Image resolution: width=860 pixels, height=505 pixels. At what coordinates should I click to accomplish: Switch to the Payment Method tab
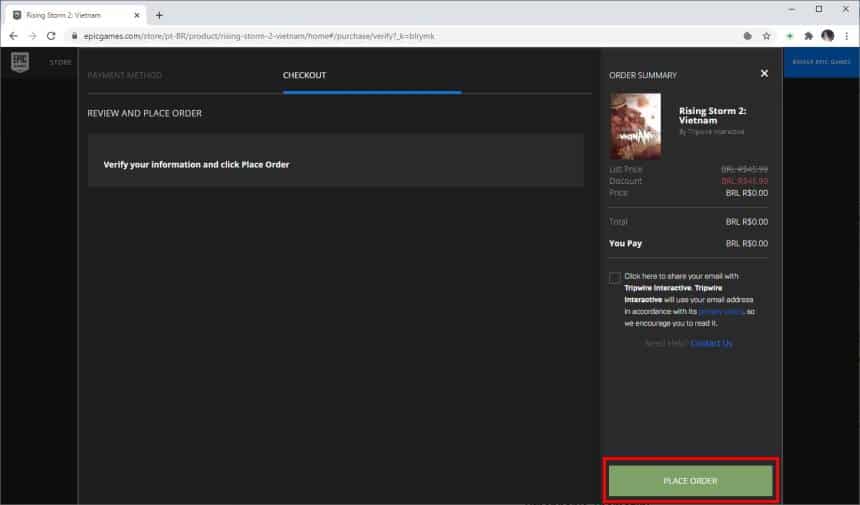(x=125, y=75)
